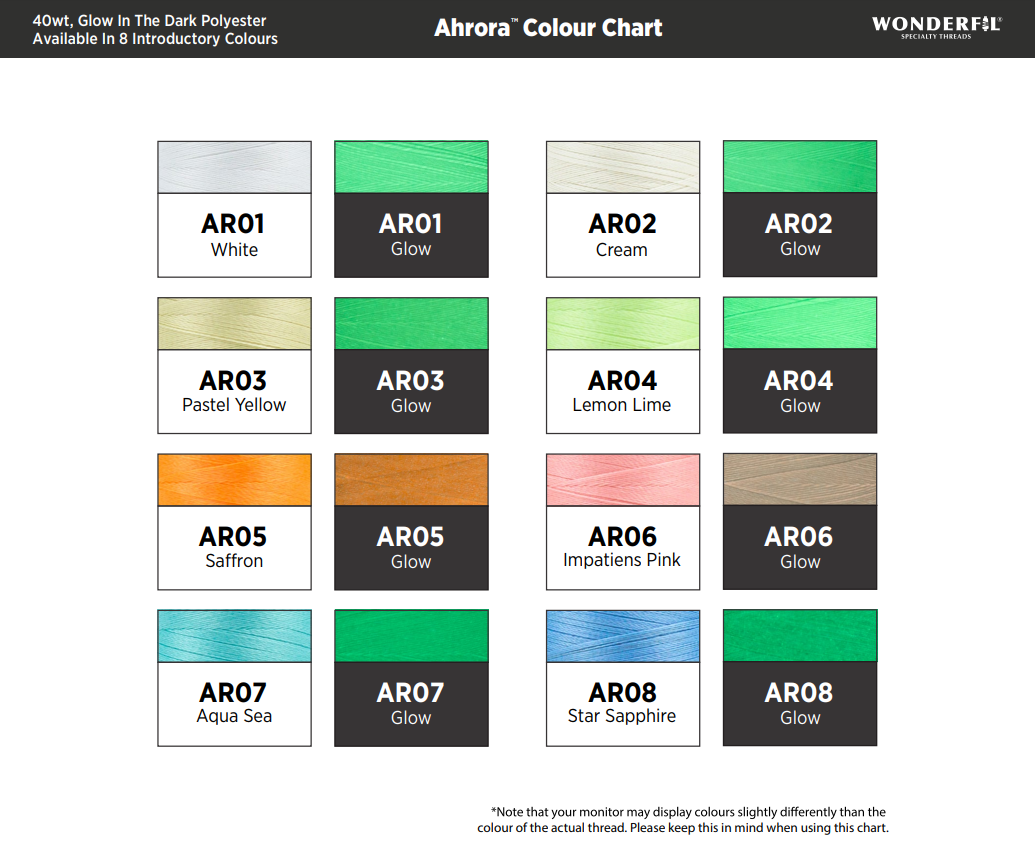
Task: Click the 'Saffron' label
Action: point(234,561)
